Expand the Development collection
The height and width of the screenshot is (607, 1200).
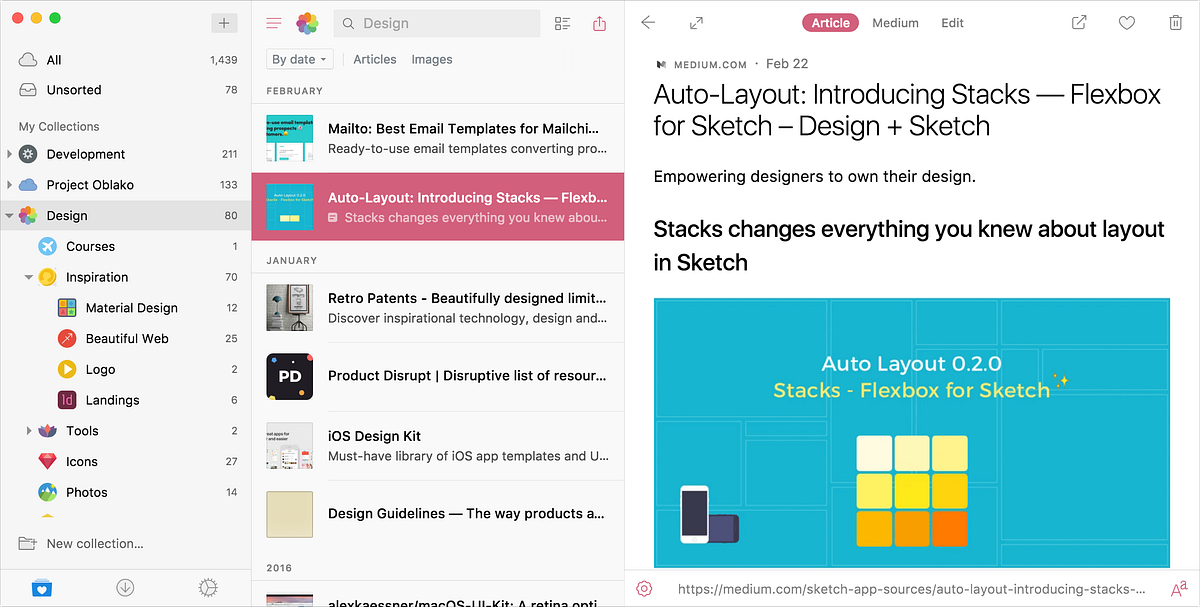(x=9, y=154)
